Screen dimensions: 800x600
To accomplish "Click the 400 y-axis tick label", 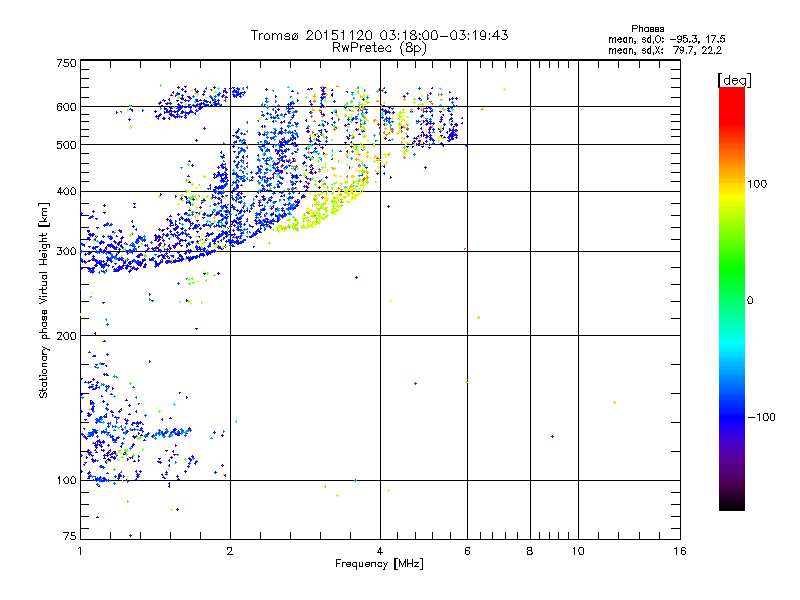I will (66, 192).
